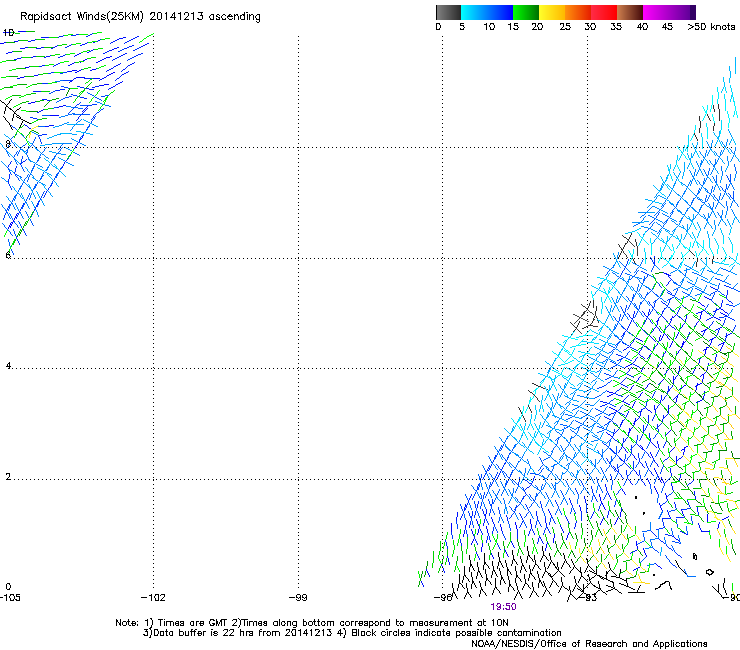Image resolution: width=740 pixels, height=650 pixels.
Task: Select the gray 0-5 knots color segment
Action: click(x=448, y=12)
